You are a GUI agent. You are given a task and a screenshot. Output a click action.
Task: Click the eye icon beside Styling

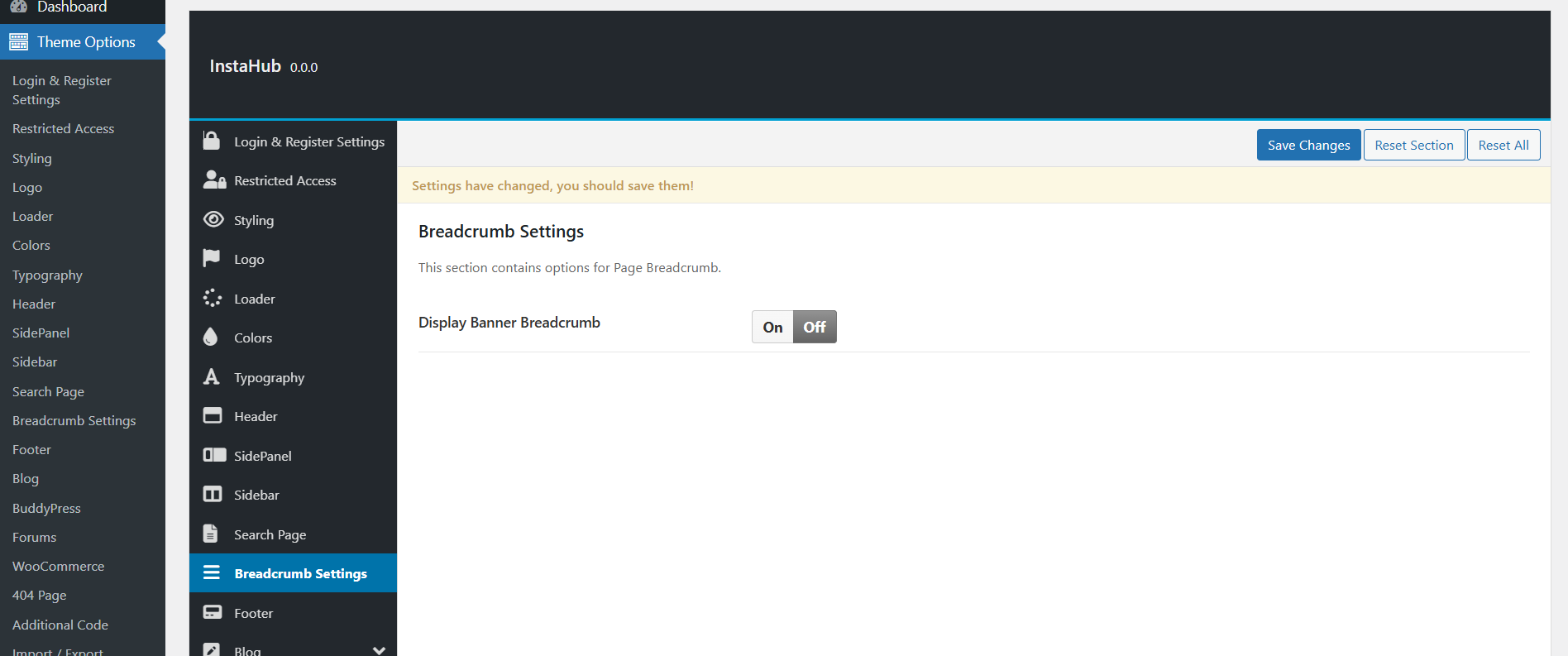pyautogui.click(x=213, y=219)
